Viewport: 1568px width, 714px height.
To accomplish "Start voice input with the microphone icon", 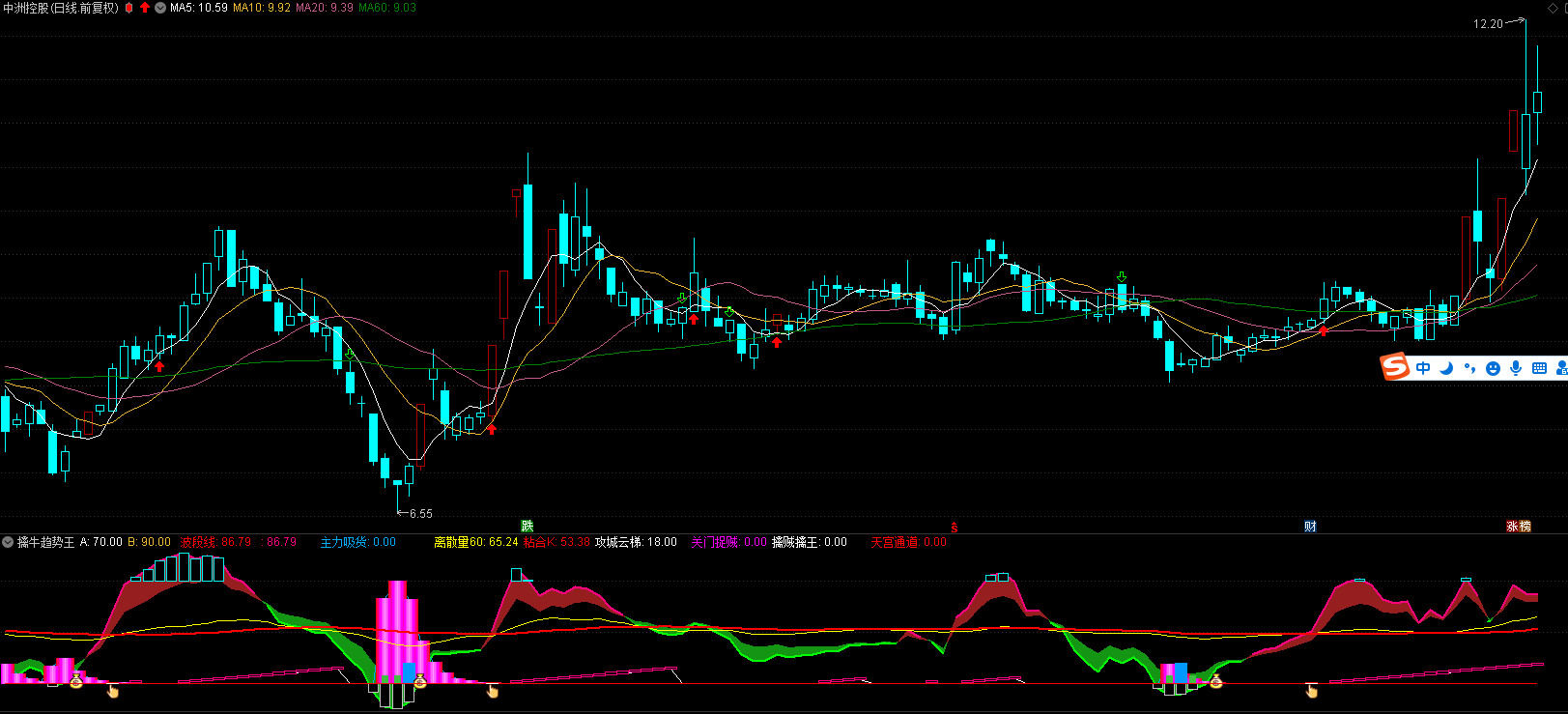I will (x=1516, y=368).
